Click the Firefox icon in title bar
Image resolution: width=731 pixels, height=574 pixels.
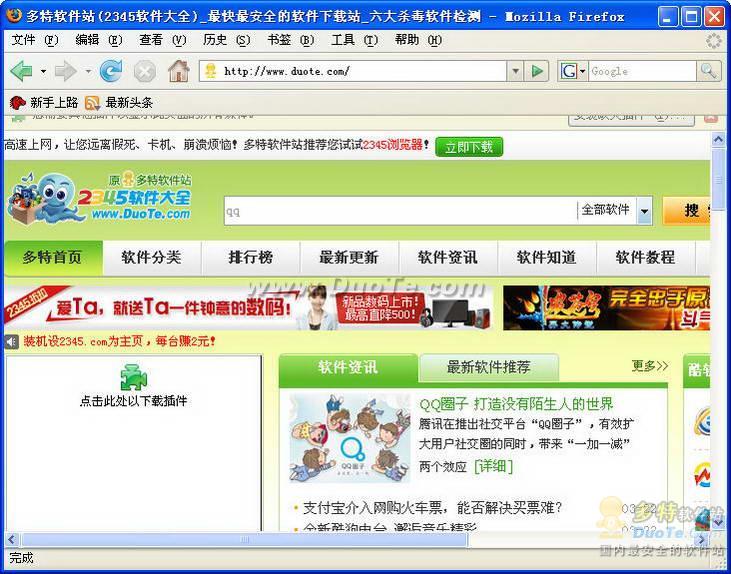coord(14,16)
